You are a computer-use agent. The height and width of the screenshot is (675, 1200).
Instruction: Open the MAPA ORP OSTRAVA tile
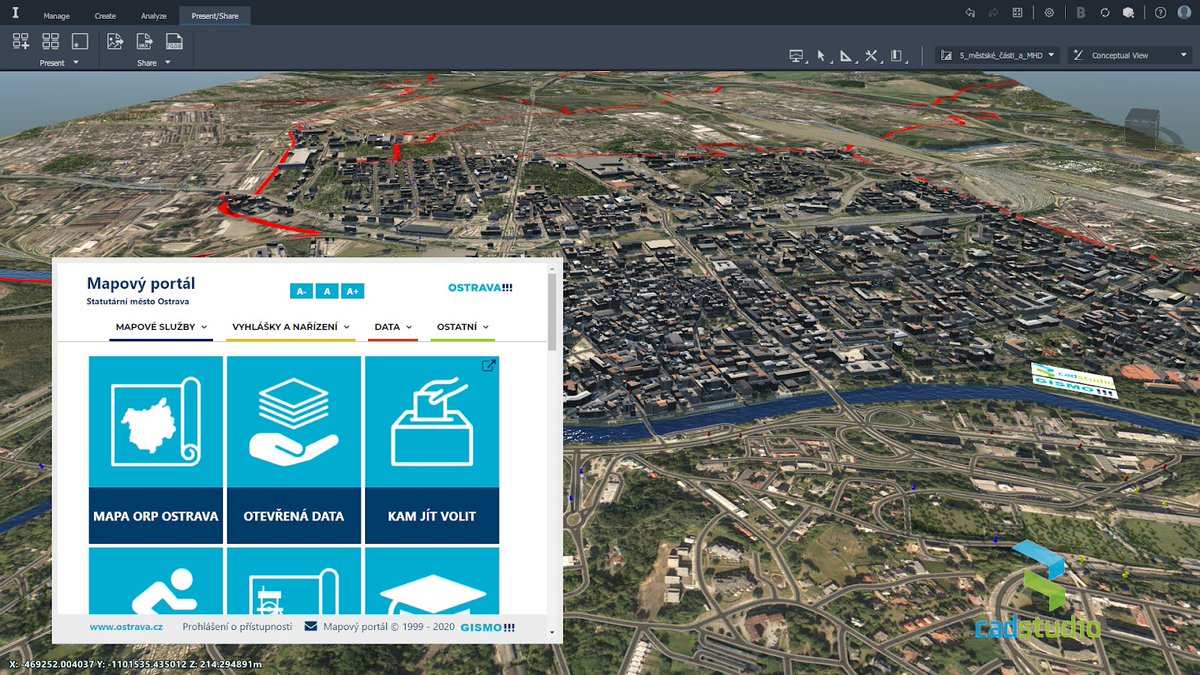point(156,450)
